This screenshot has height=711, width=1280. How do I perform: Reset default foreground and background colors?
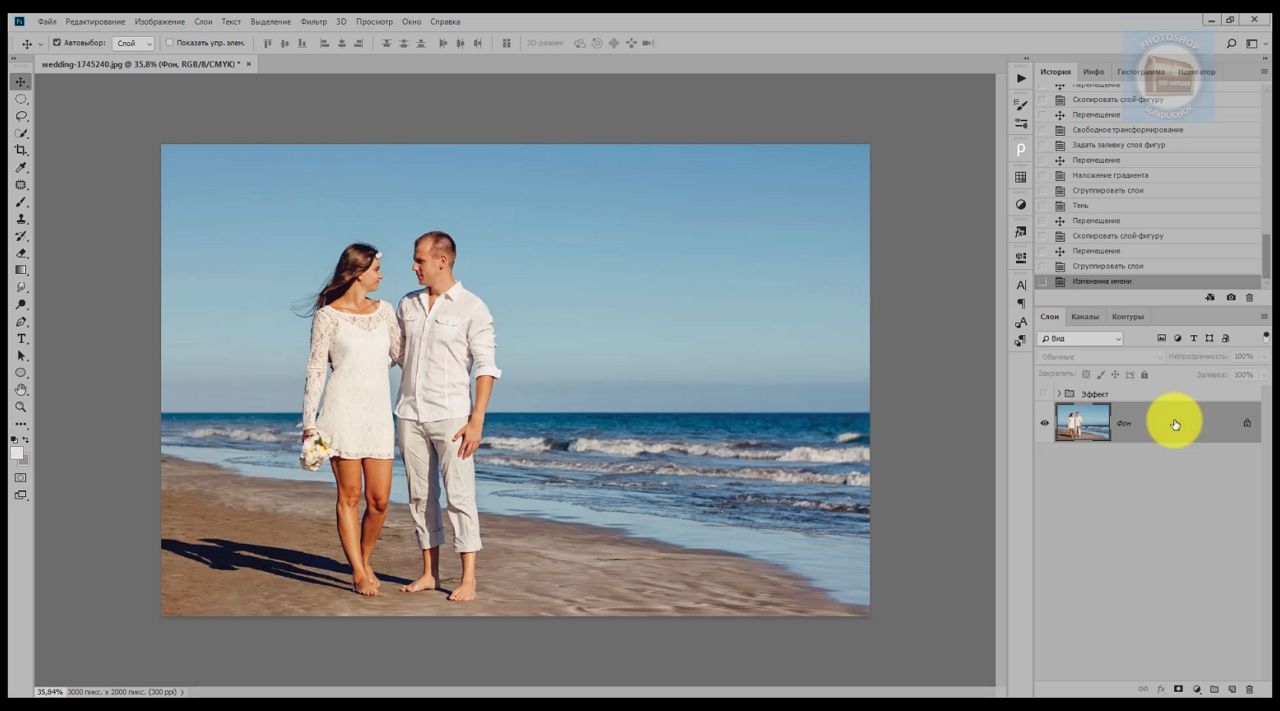15,439
